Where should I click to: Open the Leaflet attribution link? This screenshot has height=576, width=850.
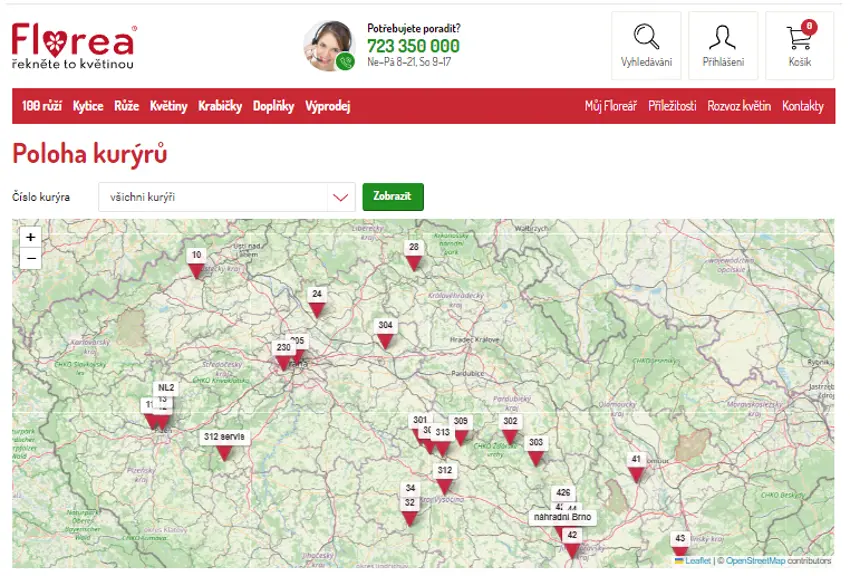[696, 561]
